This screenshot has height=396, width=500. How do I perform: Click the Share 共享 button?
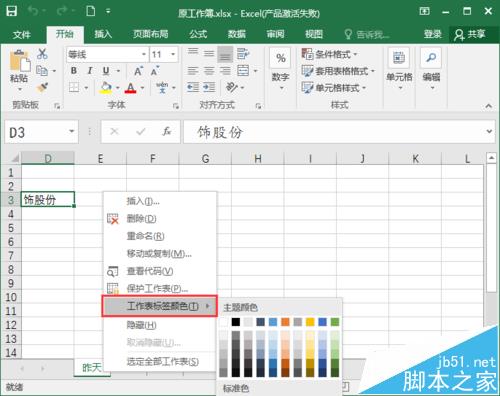[x=470, y=34]
